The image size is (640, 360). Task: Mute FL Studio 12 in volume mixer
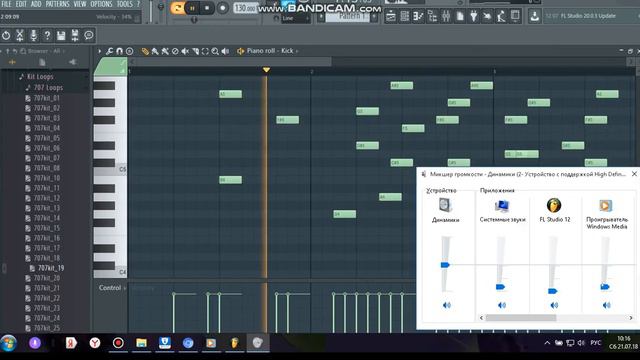click(554, 305)
